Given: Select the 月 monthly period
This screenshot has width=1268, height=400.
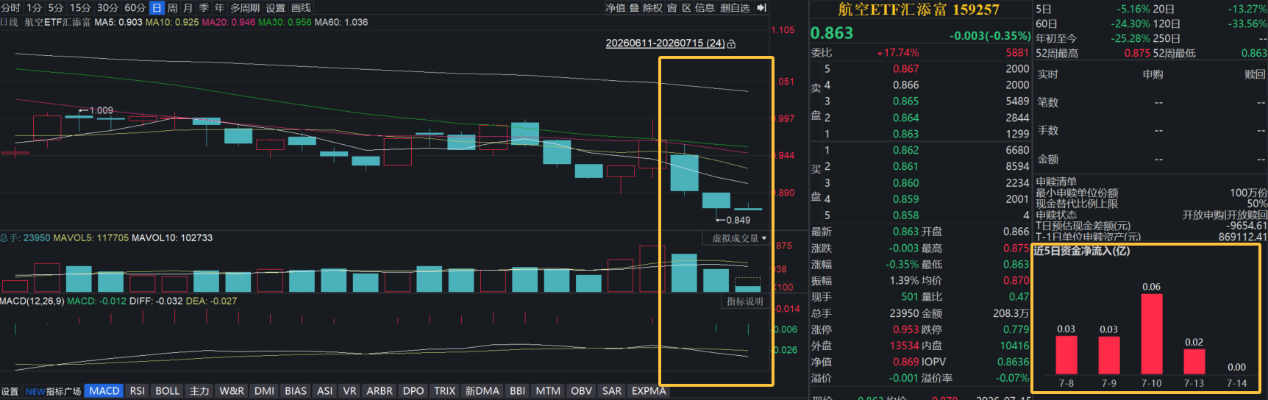Looking at the screenshot, I should [x=188, y=7].
